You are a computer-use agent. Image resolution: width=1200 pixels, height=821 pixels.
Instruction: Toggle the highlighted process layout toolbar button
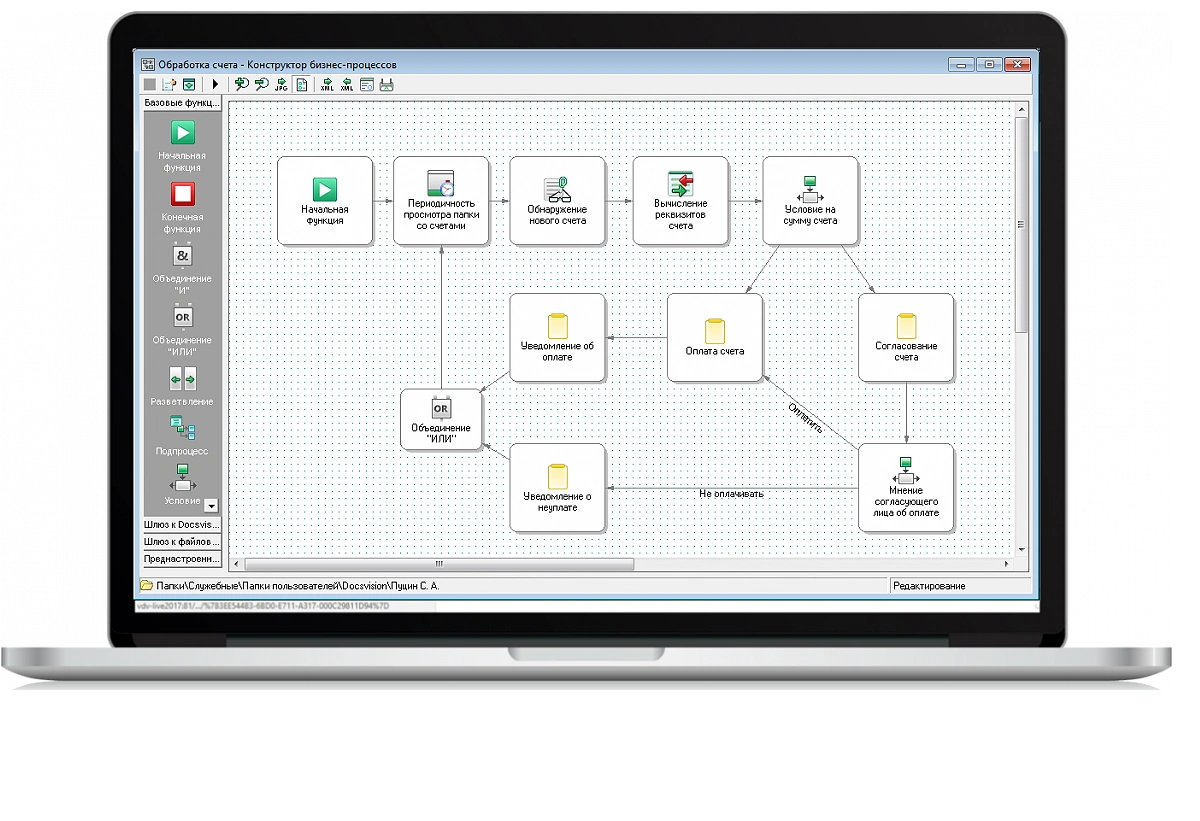(301, 85)
